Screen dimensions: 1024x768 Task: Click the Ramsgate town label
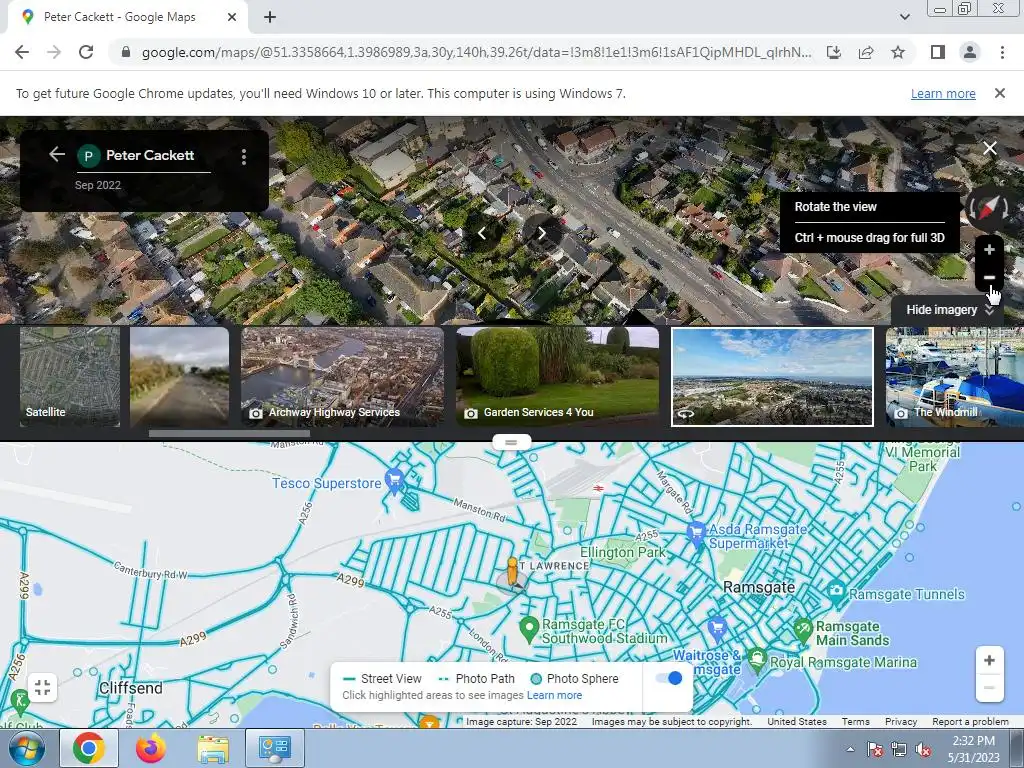pyautogui.click(x=759, y=587)
